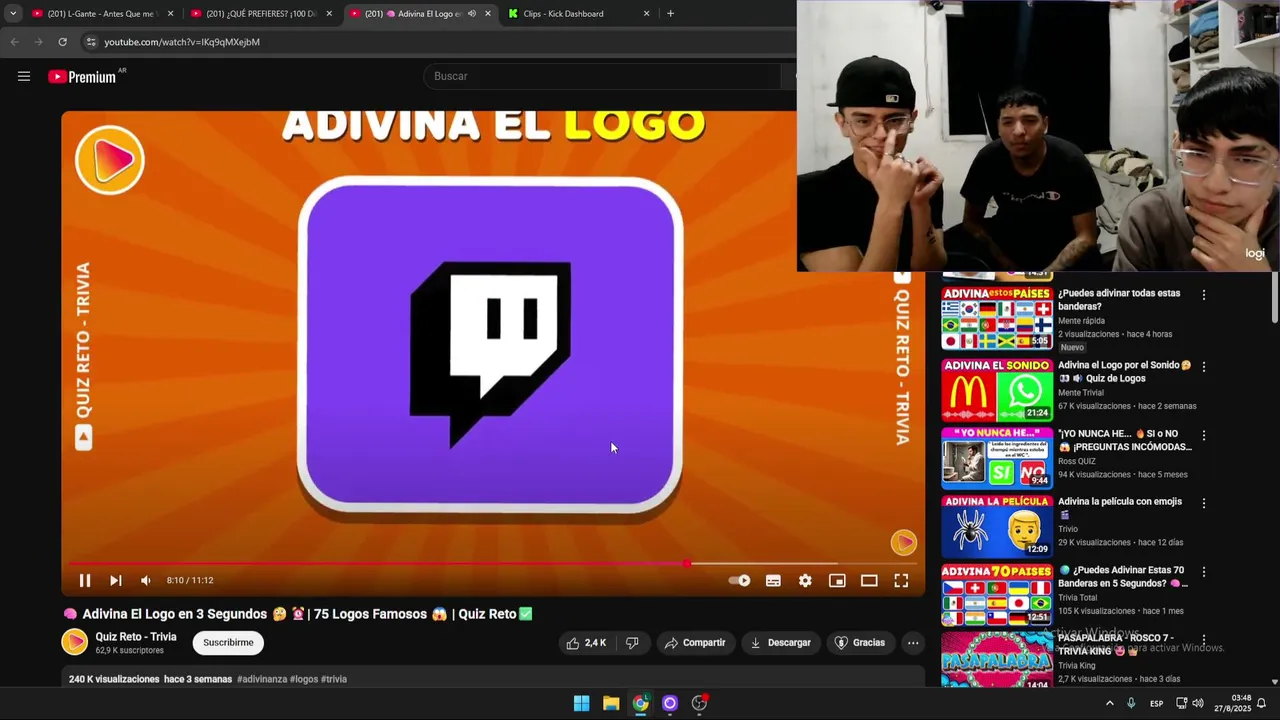Open tab search dropdown arrow

coord(13,14)
